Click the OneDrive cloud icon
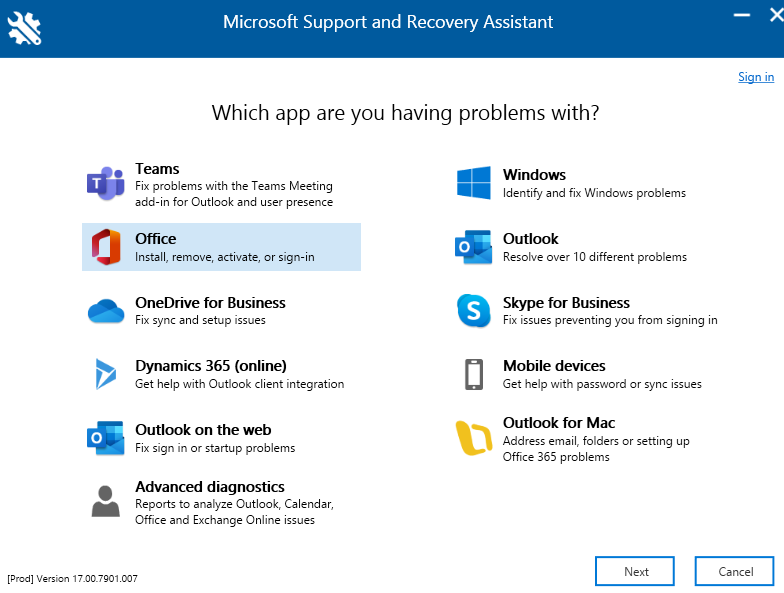Screen dimensions: 784x593 106,311
